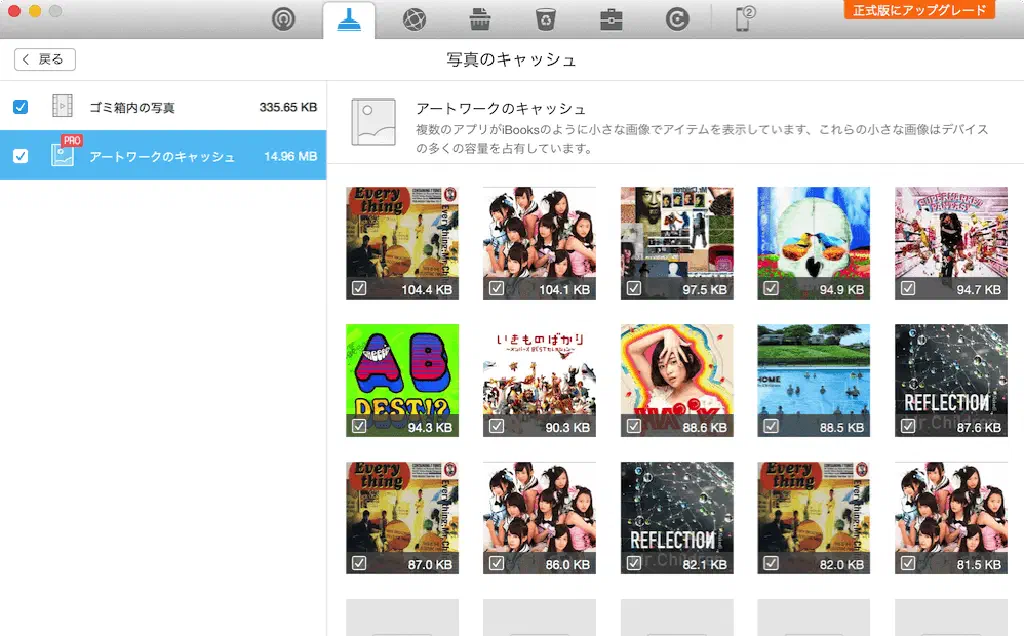Click the 88.6 KB red-haired portrait thumbnail
The width and height of the screenshot is (1024, 636).
click(676, 371)
